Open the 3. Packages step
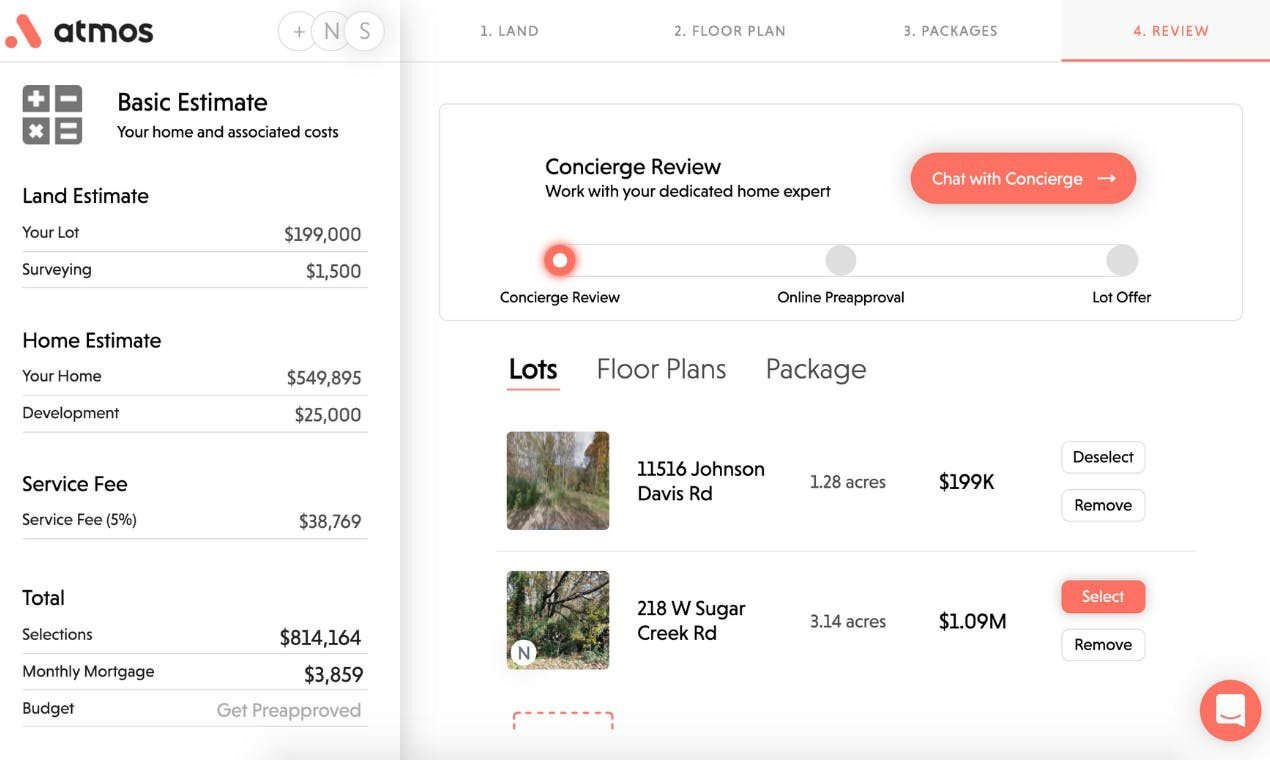The width and height of the screenshot is (1270, 760). [950, 31]
